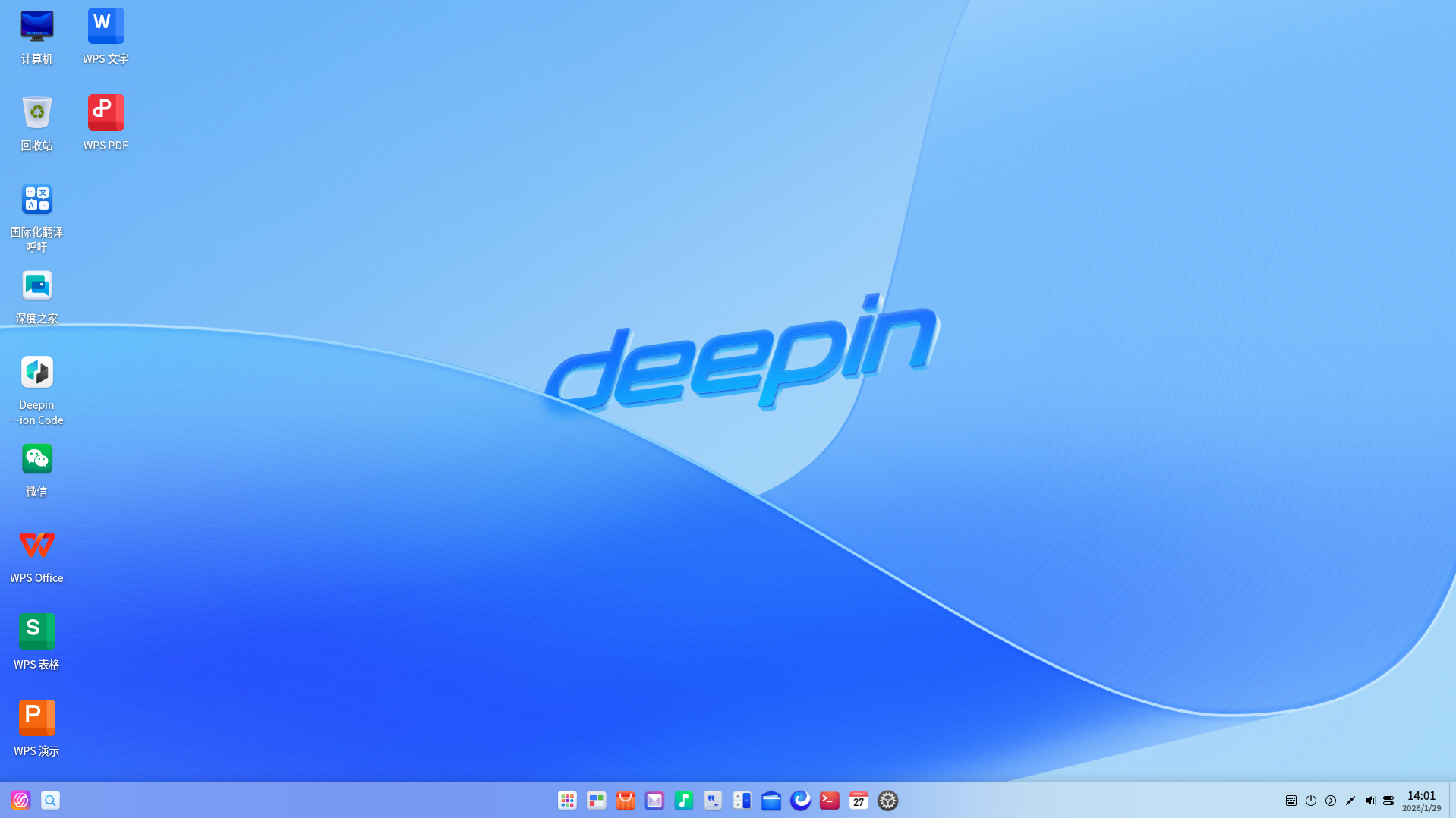Open the Voice Notes app from the dock
Viewport: 1456px width, 818px height.
(713, 801)
